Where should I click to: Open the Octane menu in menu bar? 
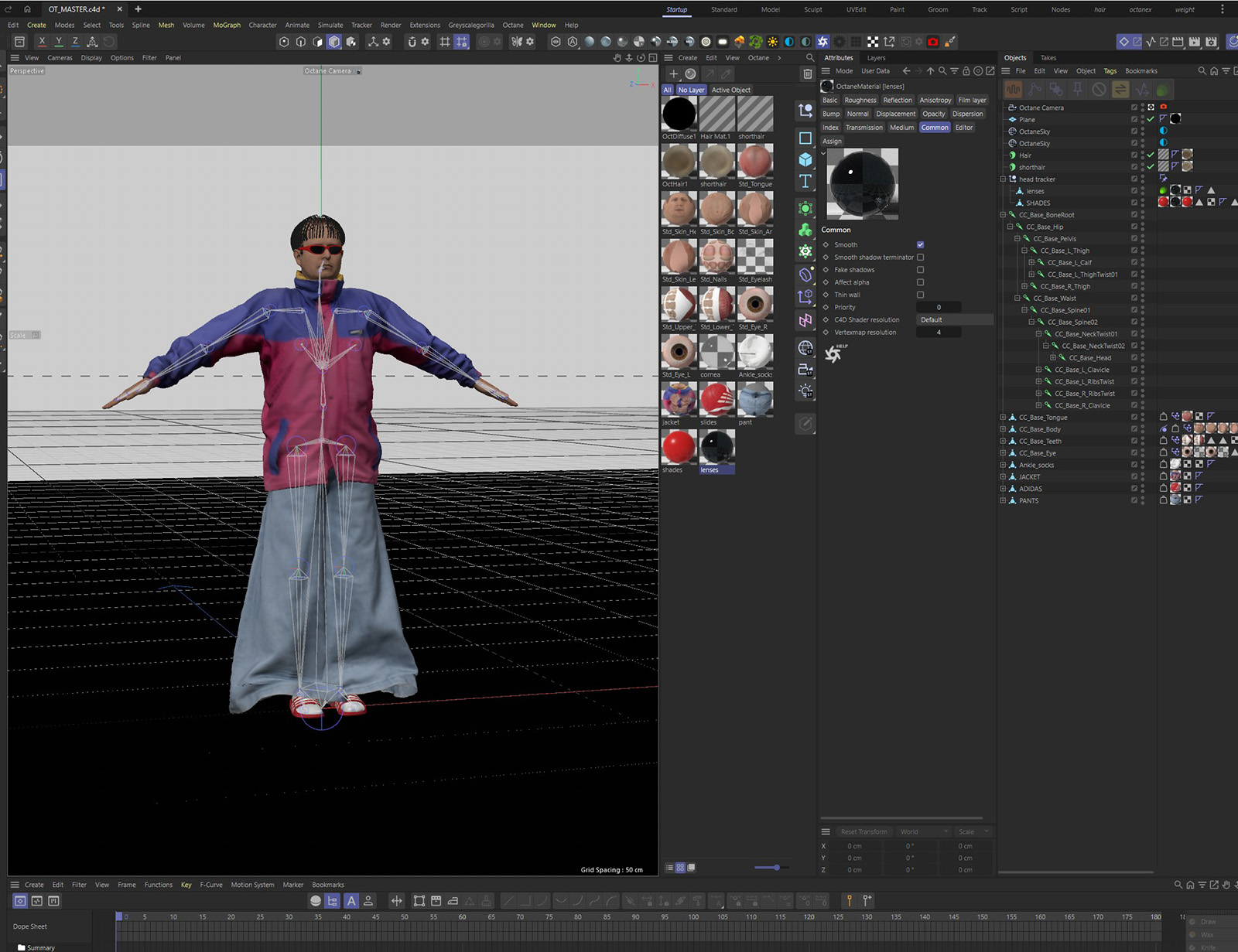click(513, 25)
